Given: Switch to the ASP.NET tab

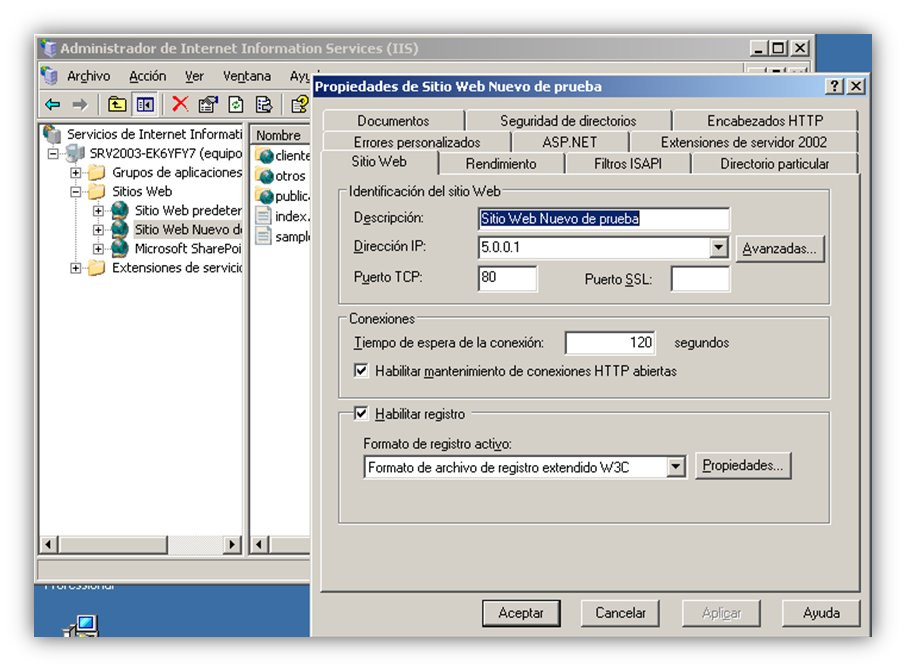Looking at the screenshot, I should [x=570, y=142].
